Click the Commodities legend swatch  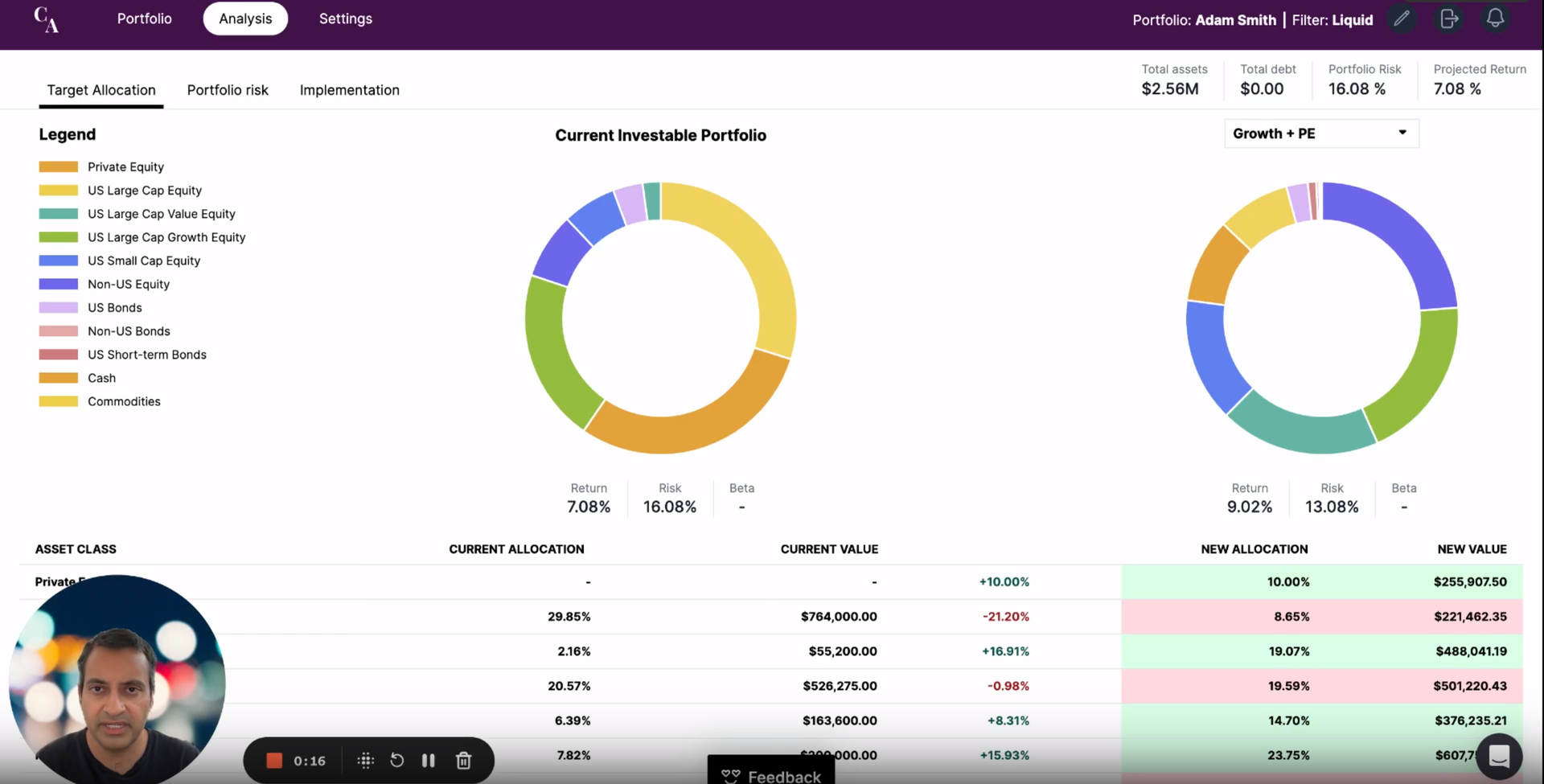click(59, 401)
